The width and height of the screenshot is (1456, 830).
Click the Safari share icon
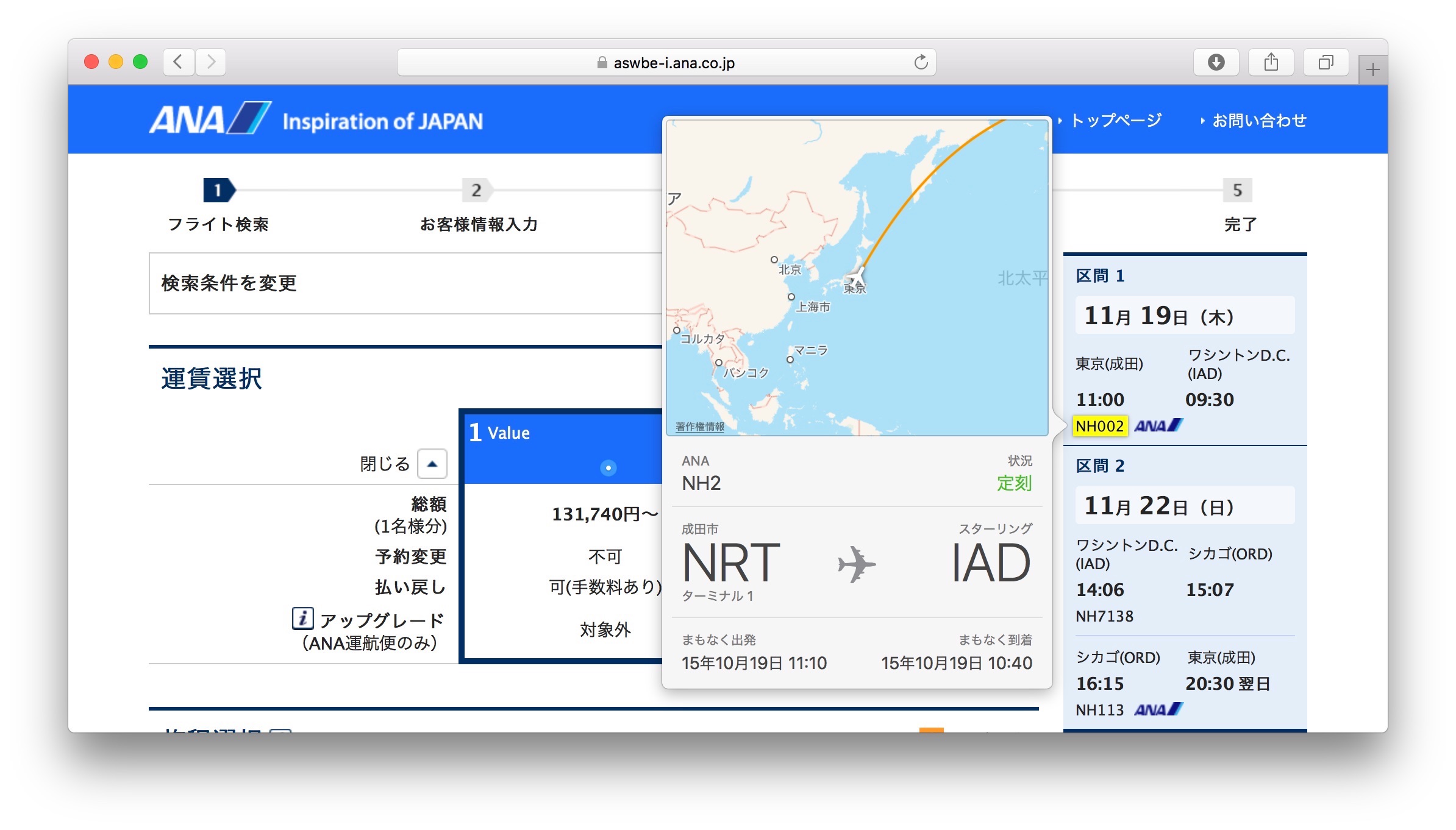pos(1271,62)
